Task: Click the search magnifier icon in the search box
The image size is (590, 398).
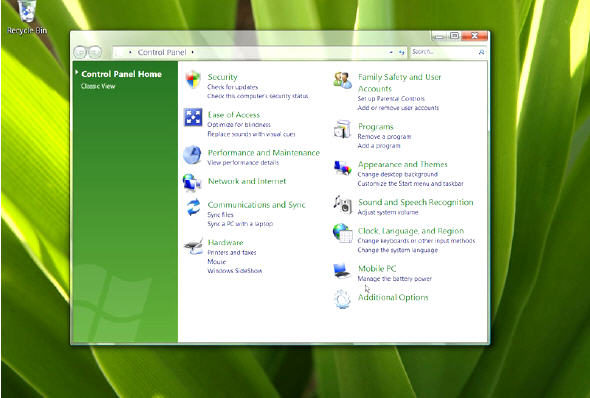Action: pos(481,52)
